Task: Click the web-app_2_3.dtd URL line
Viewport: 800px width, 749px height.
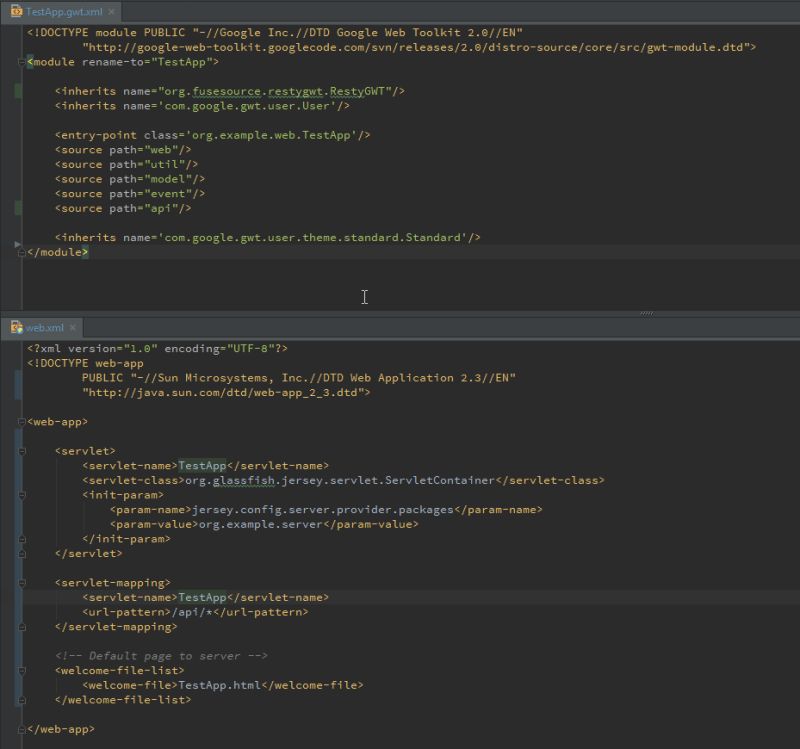Action: [x=226, y=393]
